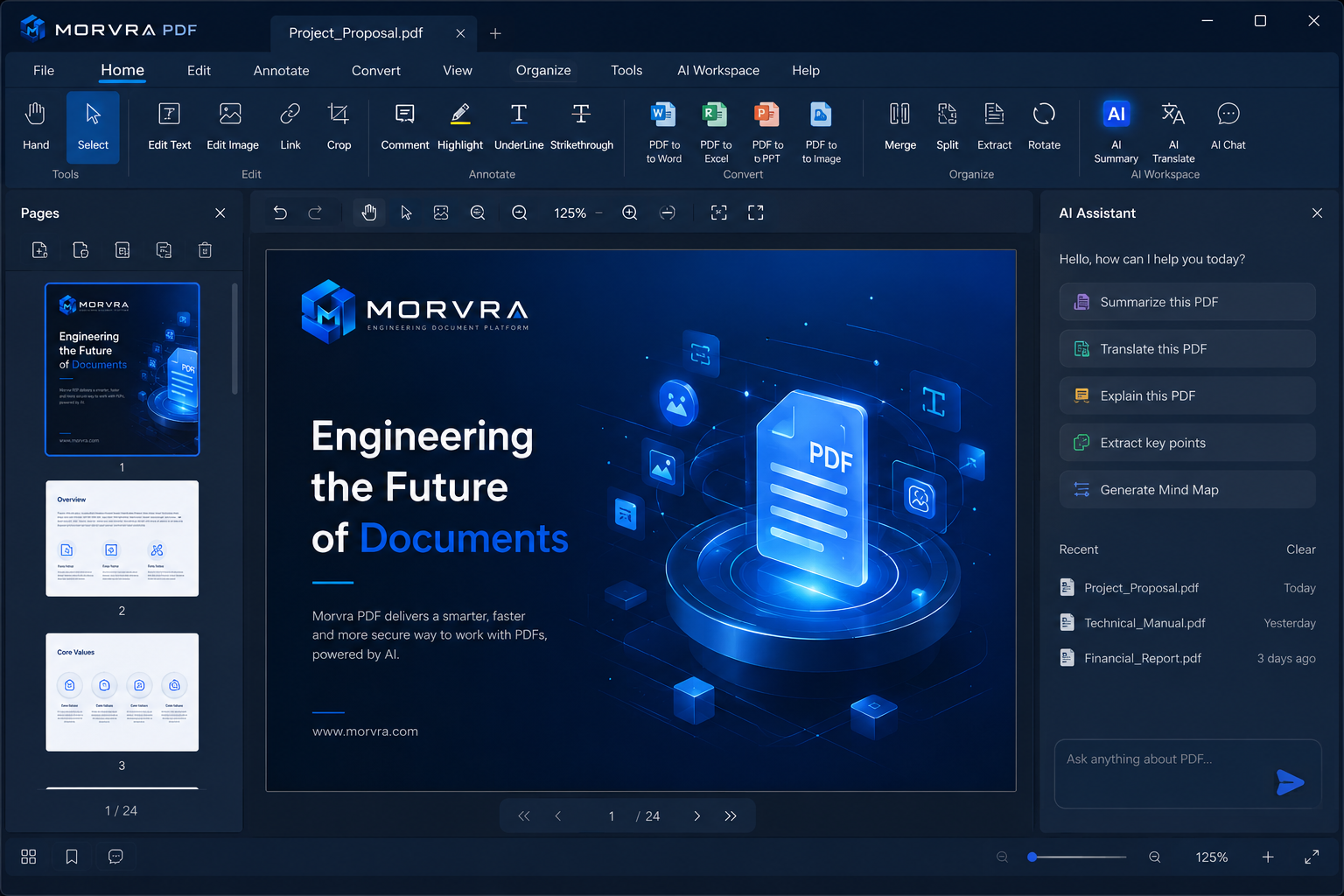The height and width of the screenshot is (896, 1344).
Task: Open recent Financial_Report.pdf
Action: point(1187,658)
